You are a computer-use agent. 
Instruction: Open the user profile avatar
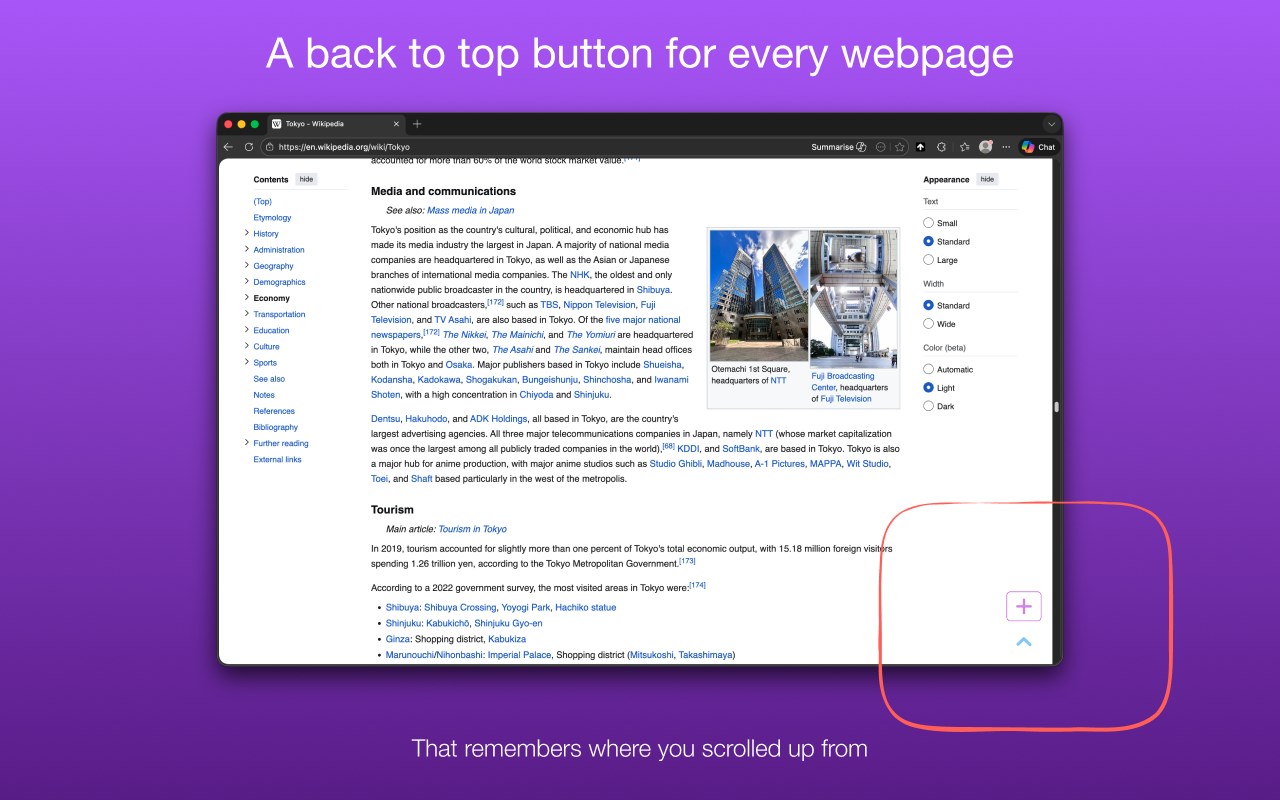click(x=985, y=147)
